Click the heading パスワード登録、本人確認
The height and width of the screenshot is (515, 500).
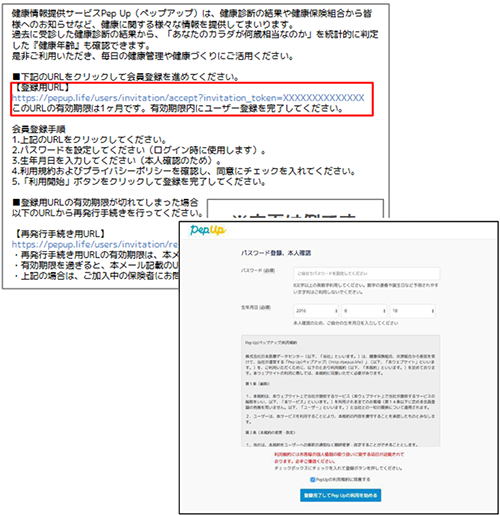pyautogui.click(x=276, y=253)
